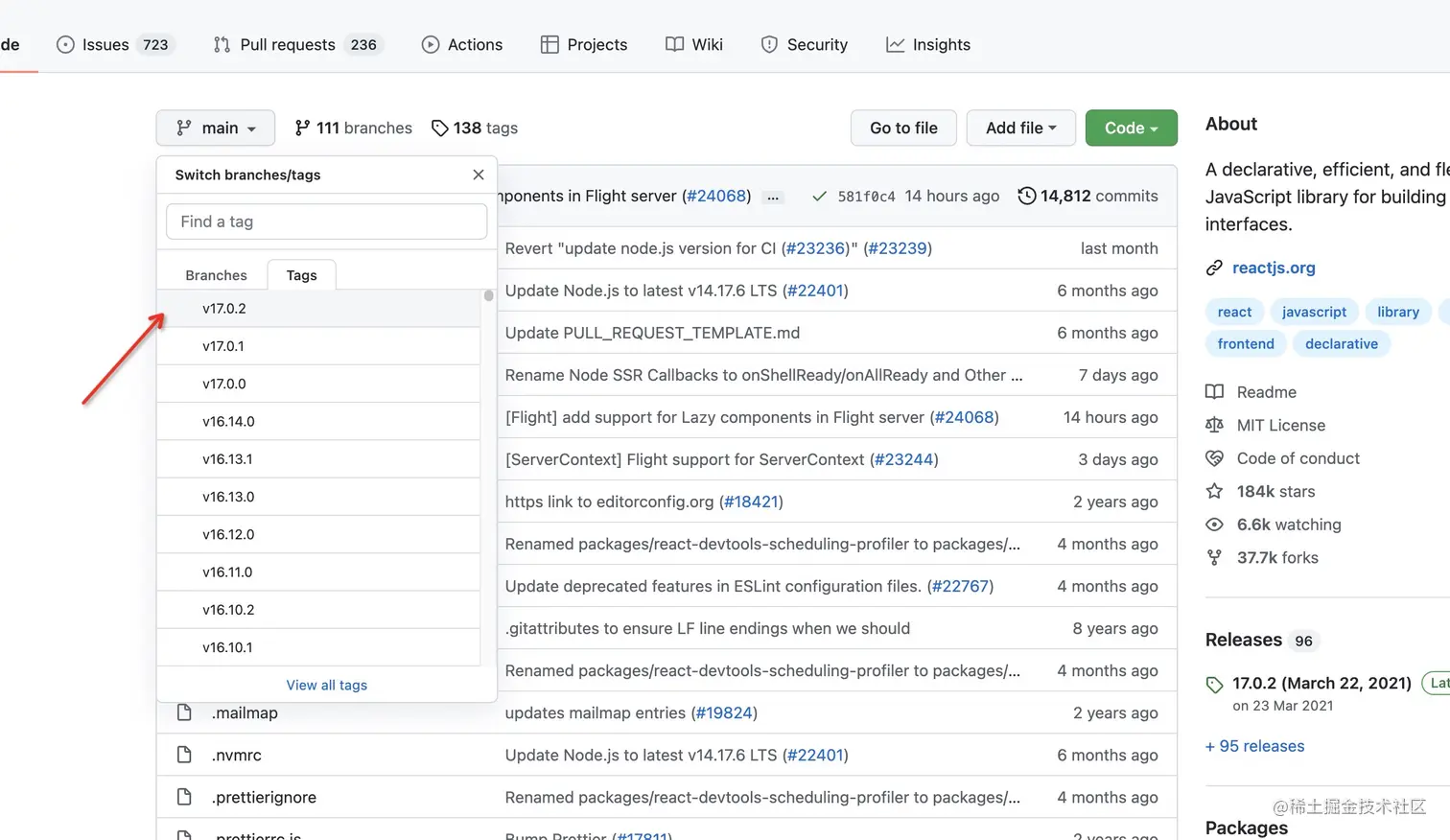The image size is (1450, 840).
Task: Open the 138 tags link
Action: click(x=475, y=128)
